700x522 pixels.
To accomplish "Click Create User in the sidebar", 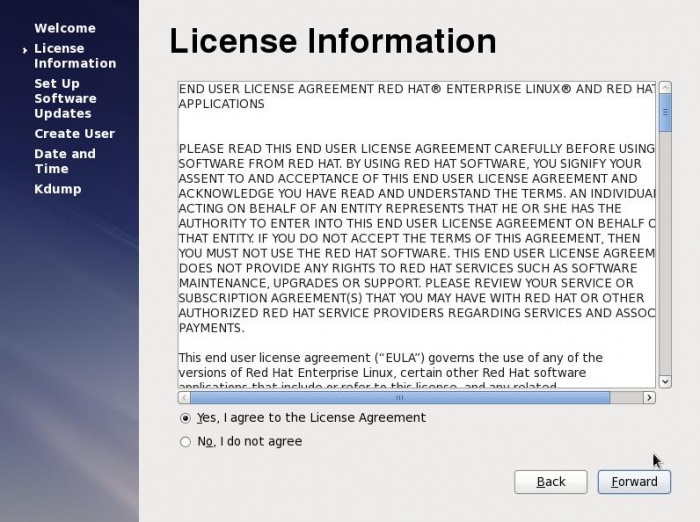I will coord(75,134).
